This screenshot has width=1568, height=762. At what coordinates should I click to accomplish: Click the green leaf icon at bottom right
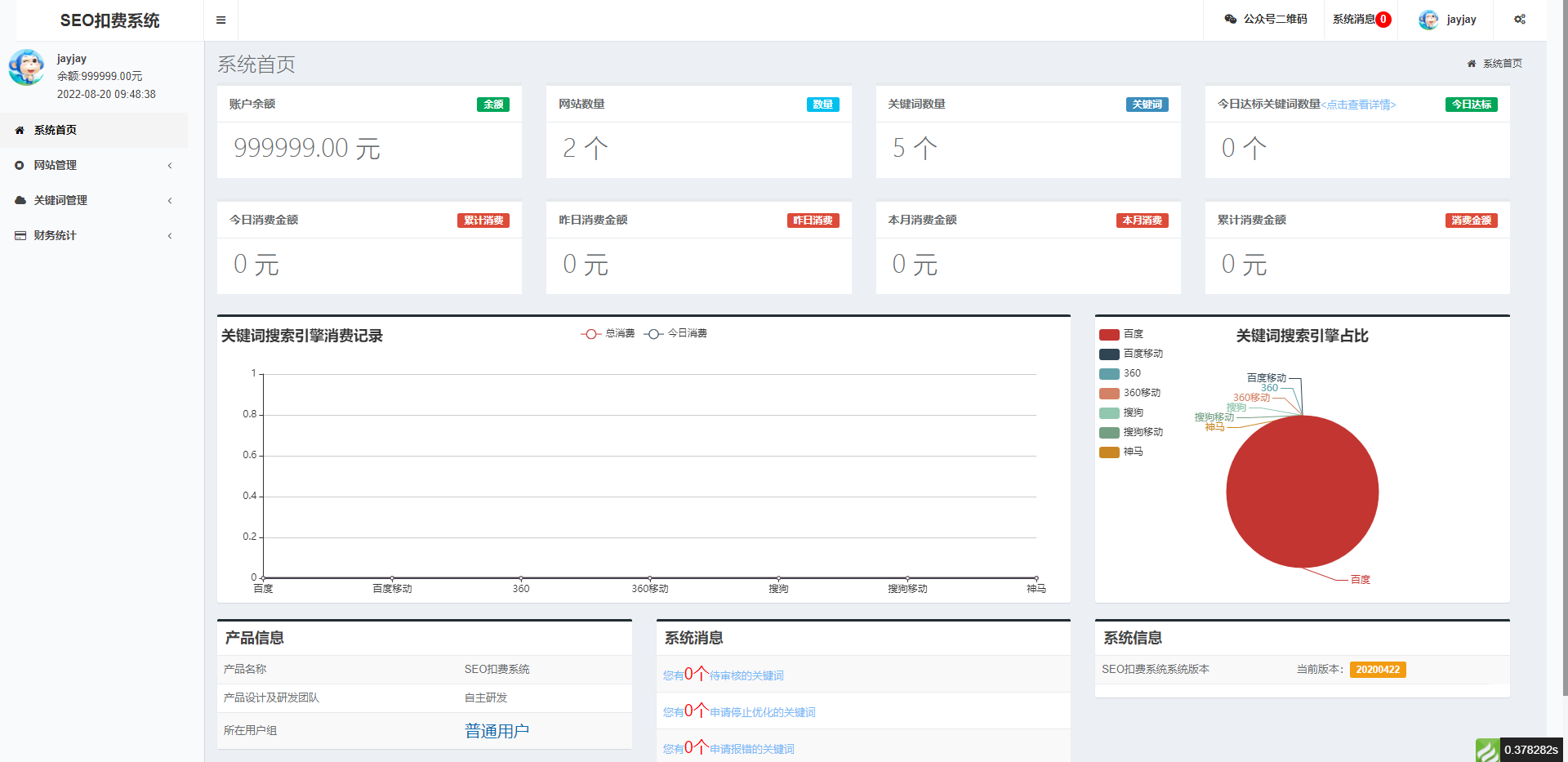[x=1487, y=750]
